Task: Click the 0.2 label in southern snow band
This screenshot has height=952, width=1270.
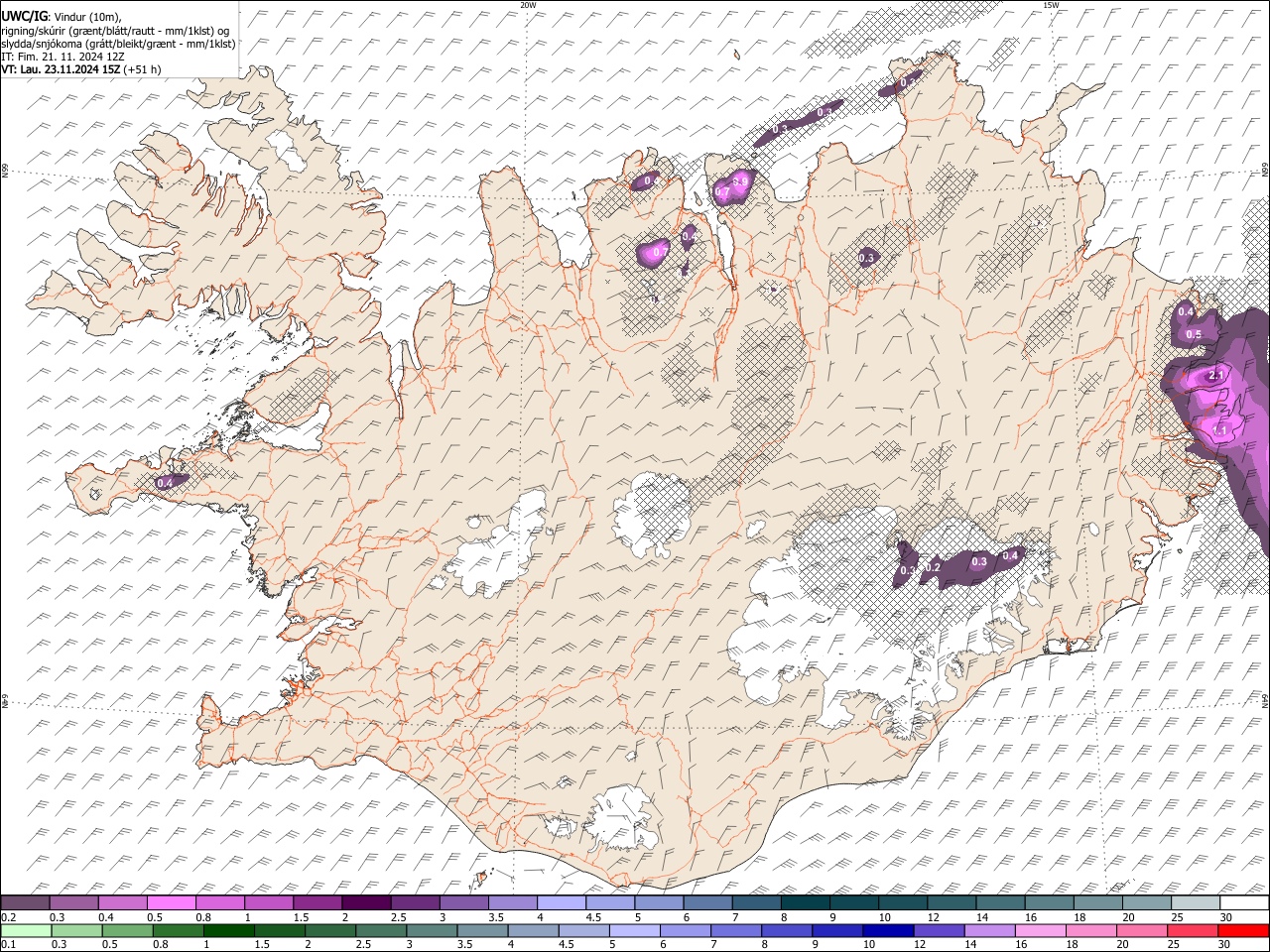Action: point(932,568)
